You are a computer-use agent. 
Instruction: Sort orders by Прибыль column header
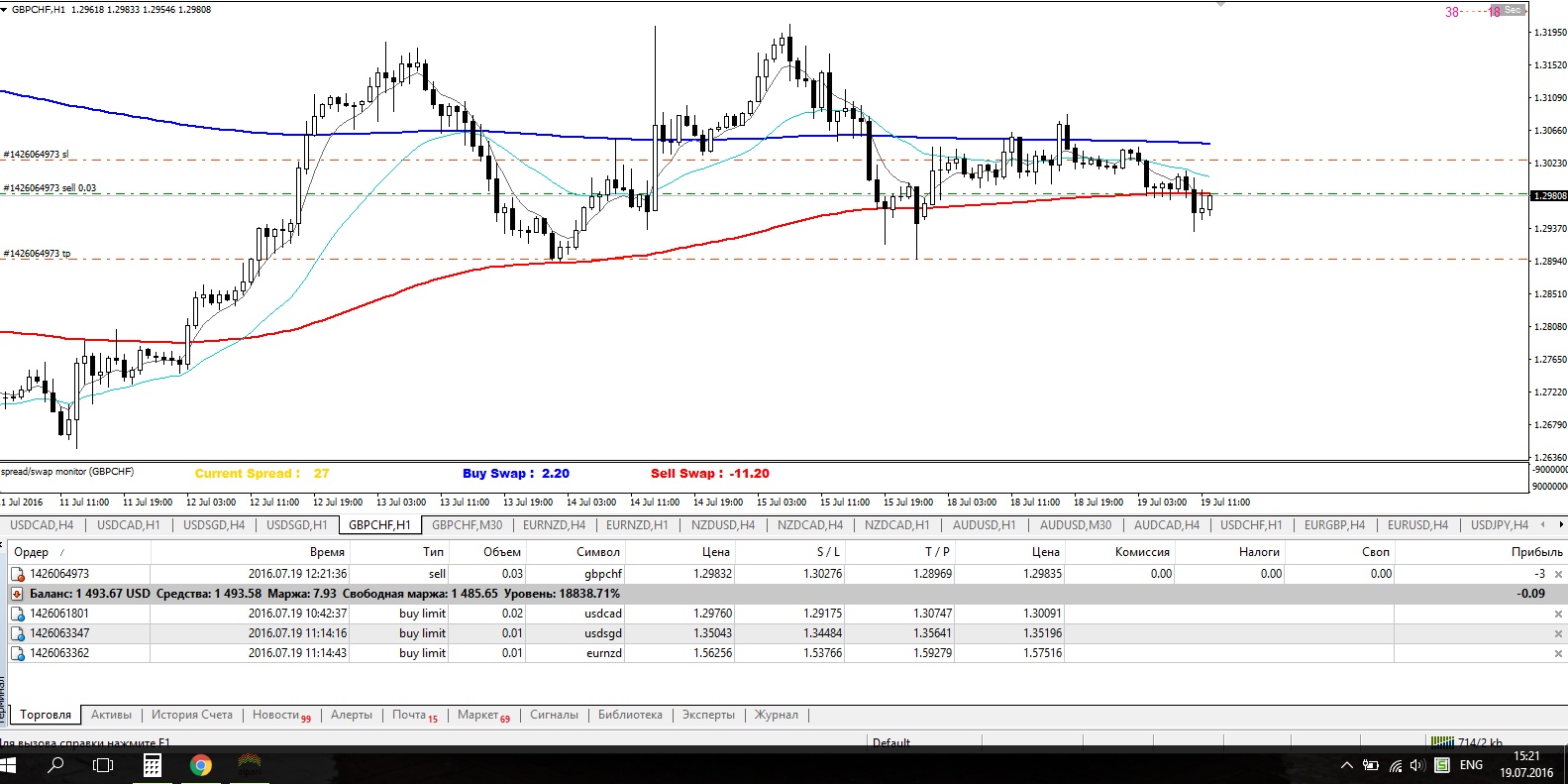(1481, 552)
